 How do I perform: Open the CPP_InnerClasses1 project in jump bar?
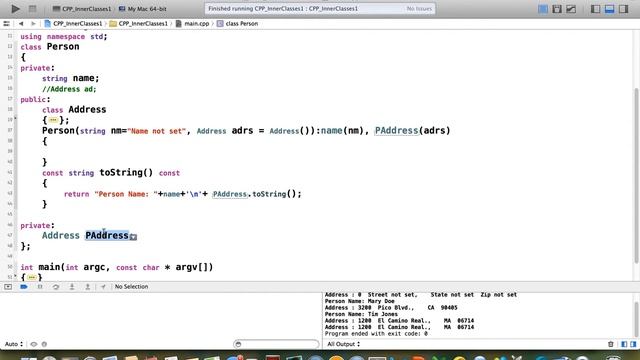click(73, 24)
